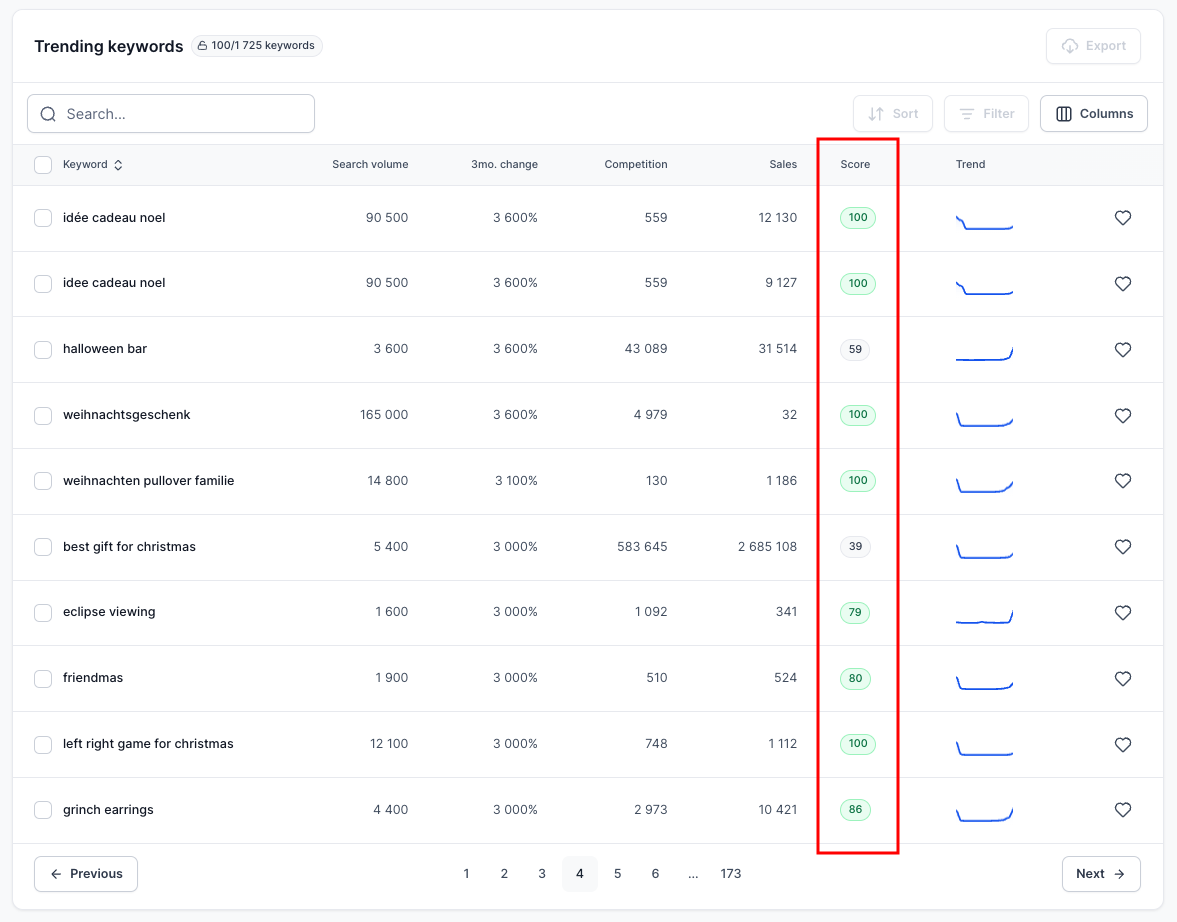
Task: Sort by Keyword column header arrows
Action: [x=118, y=165]
